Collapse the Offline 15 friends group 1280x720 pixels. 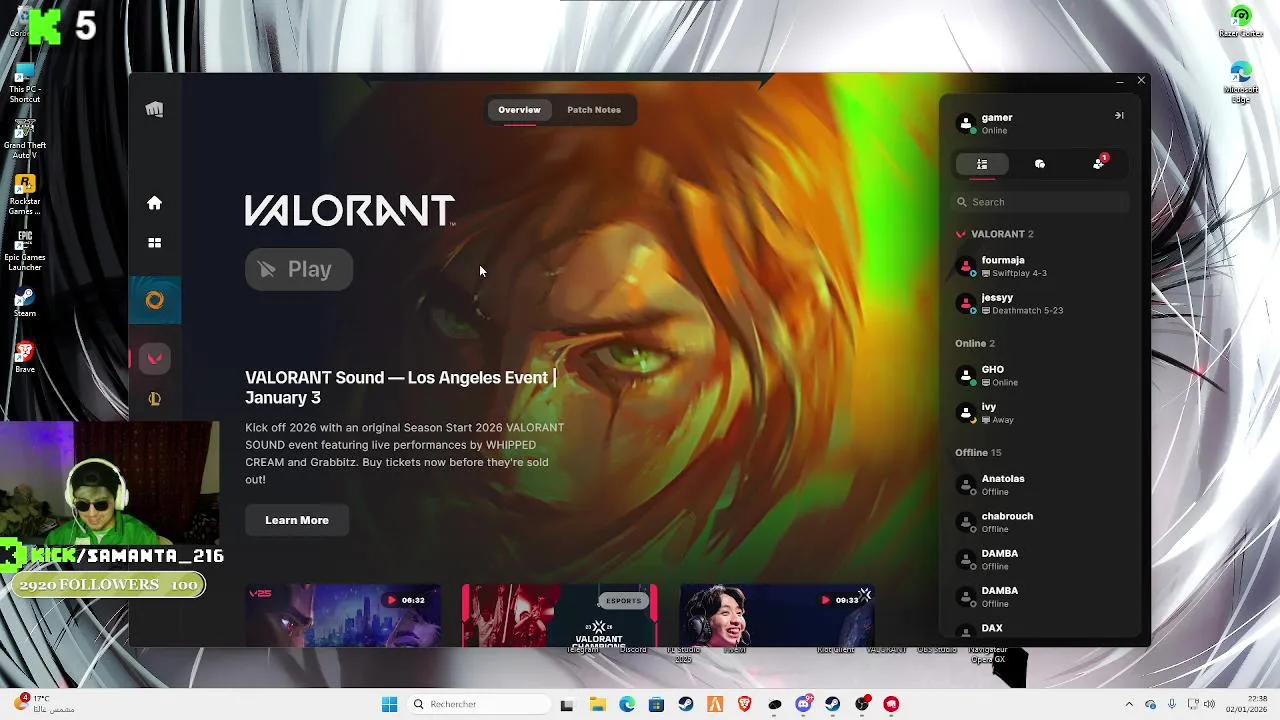[978, 452]
